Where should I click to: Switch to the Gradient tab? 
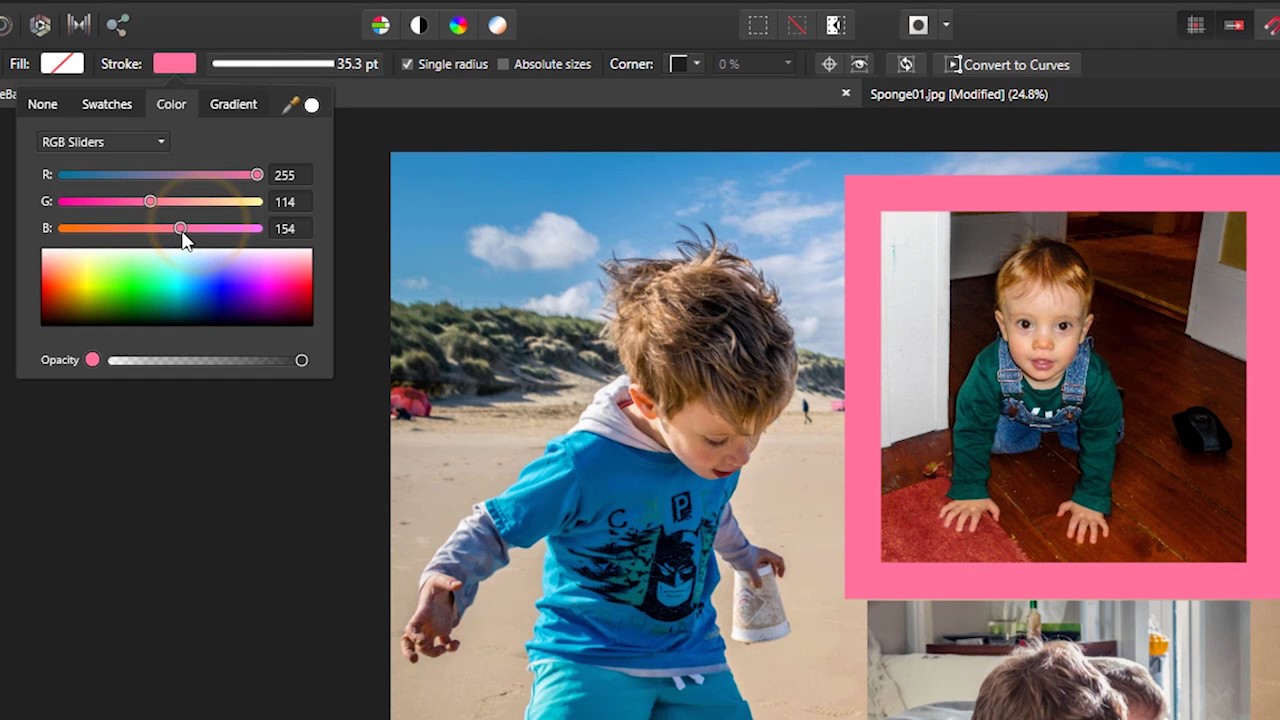[x=233, y=104]
